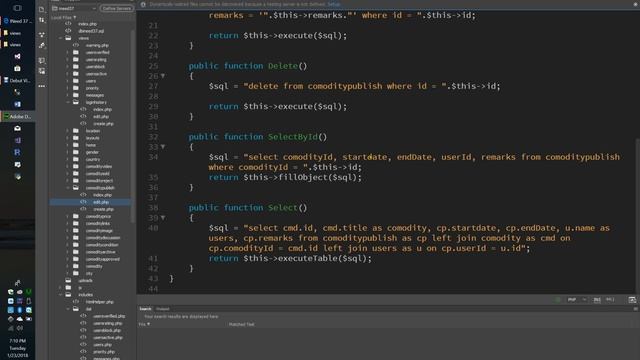640x360 pixels.
Task: Open the R application icon in taskbar
Action: click(17, 152)
